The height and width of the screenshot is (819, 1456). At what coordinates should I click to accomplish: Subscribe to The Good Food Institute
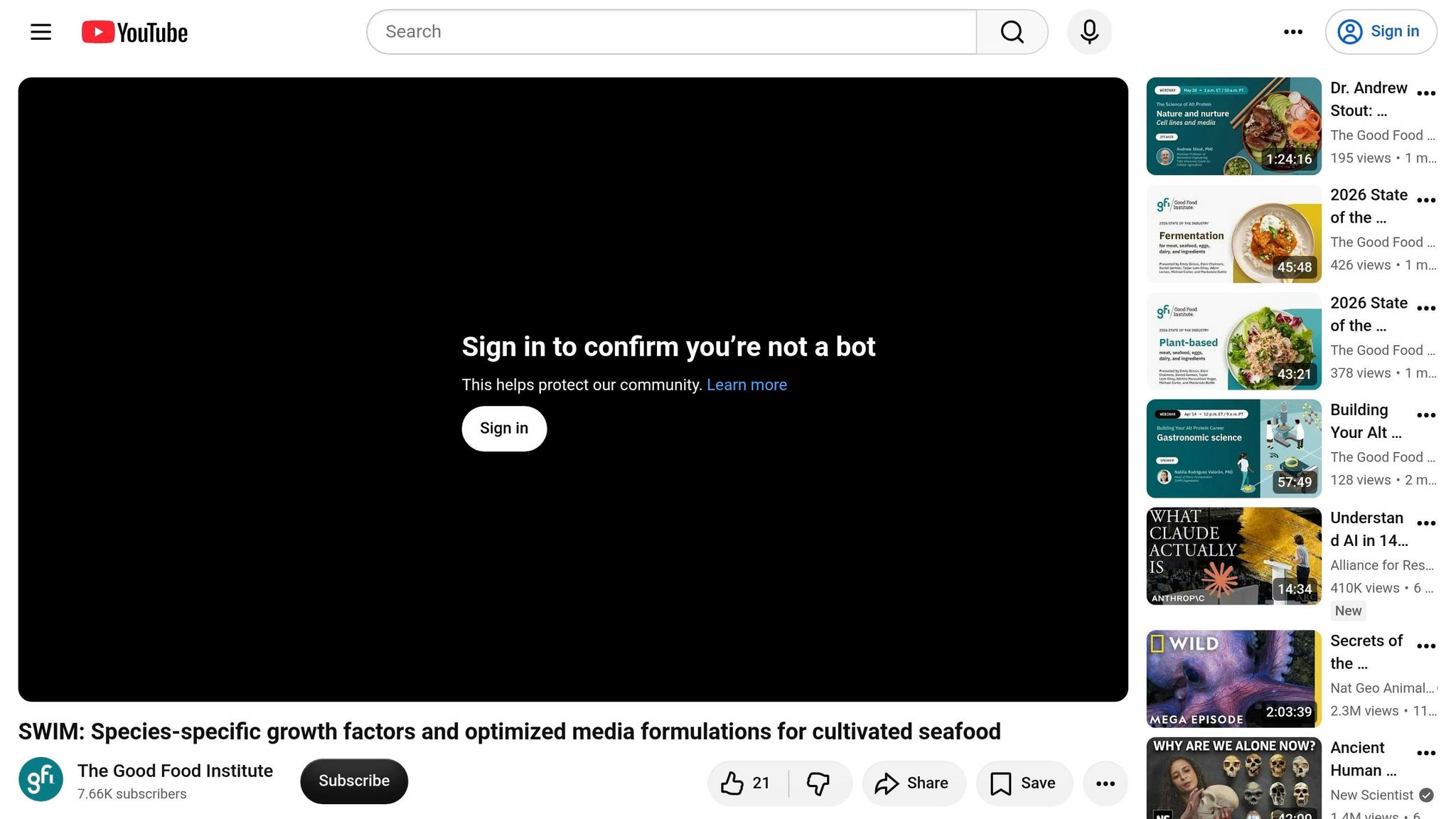(x=354, y=781)
